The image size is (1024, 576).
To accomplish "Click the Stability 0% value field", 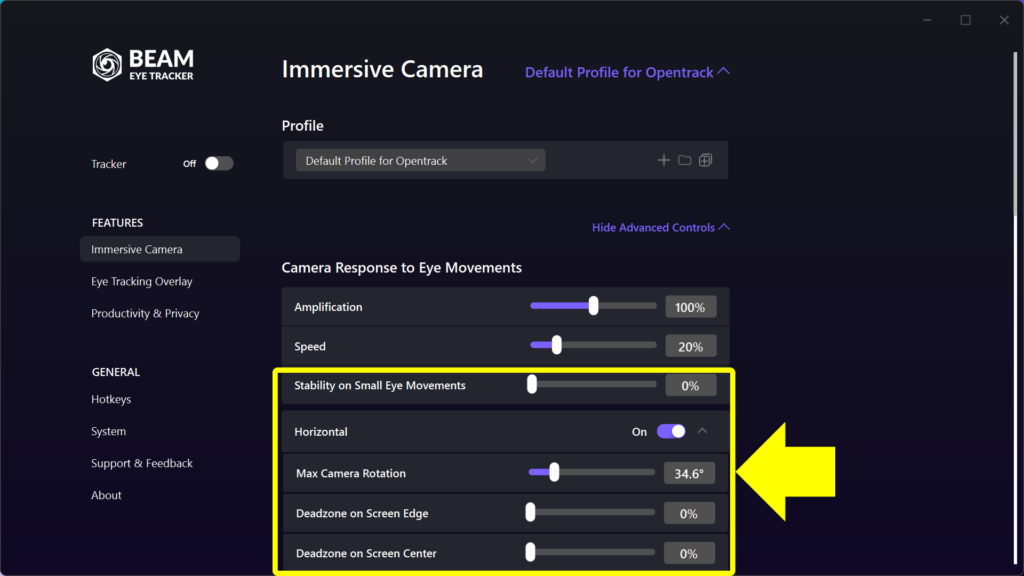I will click(690, 385).
